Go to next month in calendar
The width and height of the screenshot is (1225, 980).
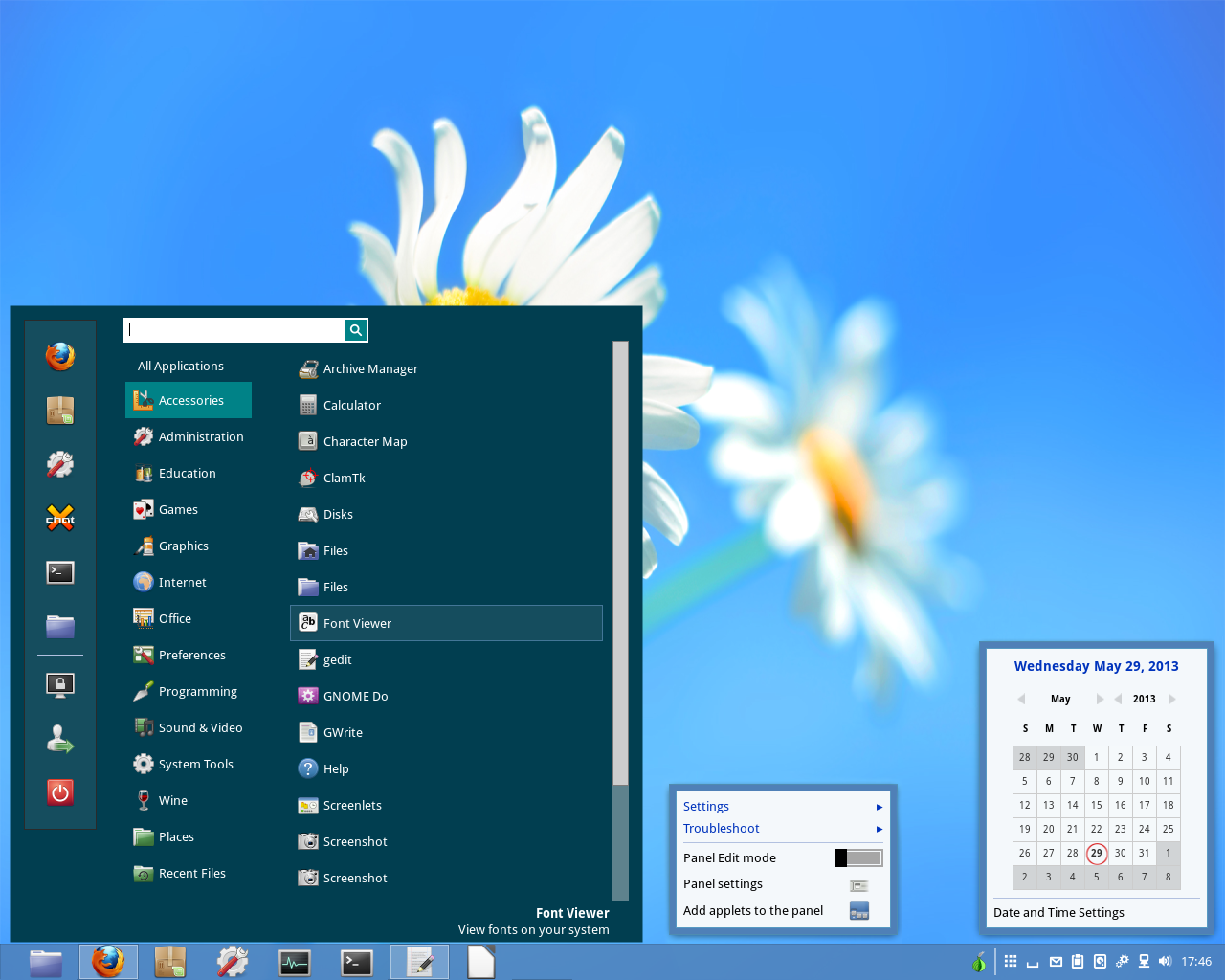[x=1100, y=700]
